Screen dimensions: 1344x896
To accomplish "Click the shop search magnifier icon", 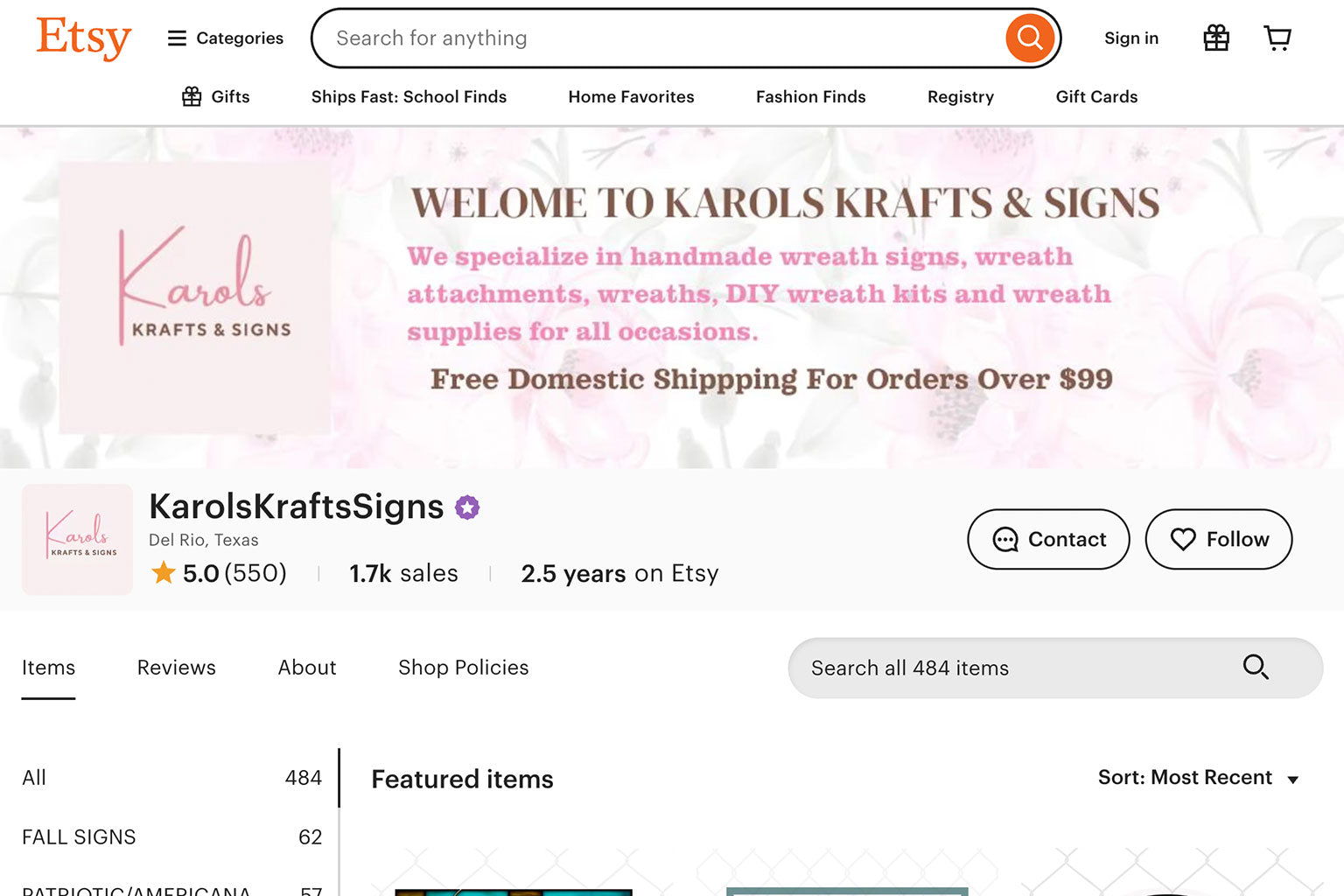I will pyautogui.click(x=1256, y=668).
